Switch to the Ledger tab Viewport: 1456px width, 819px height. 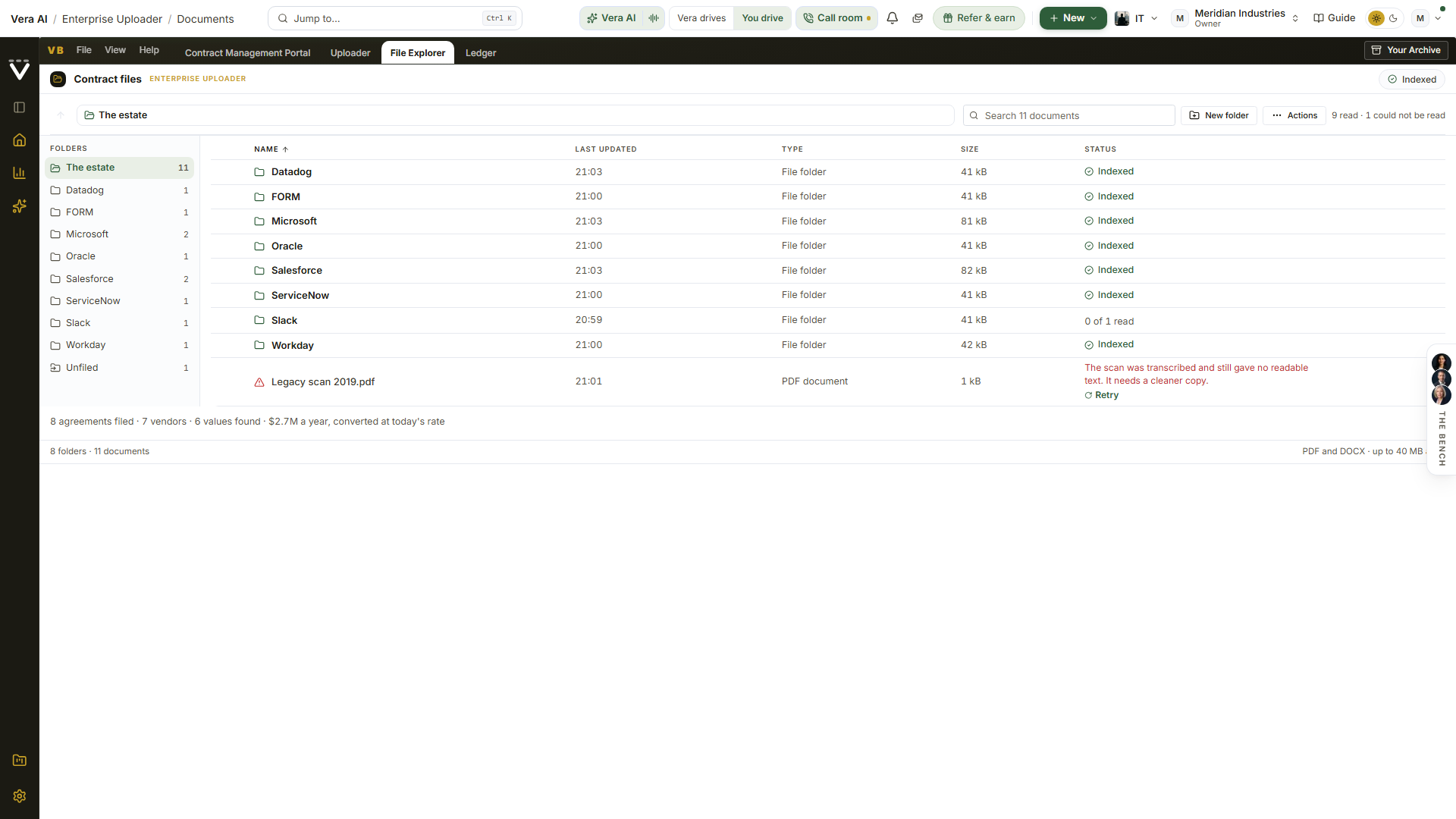coord(481,53)
